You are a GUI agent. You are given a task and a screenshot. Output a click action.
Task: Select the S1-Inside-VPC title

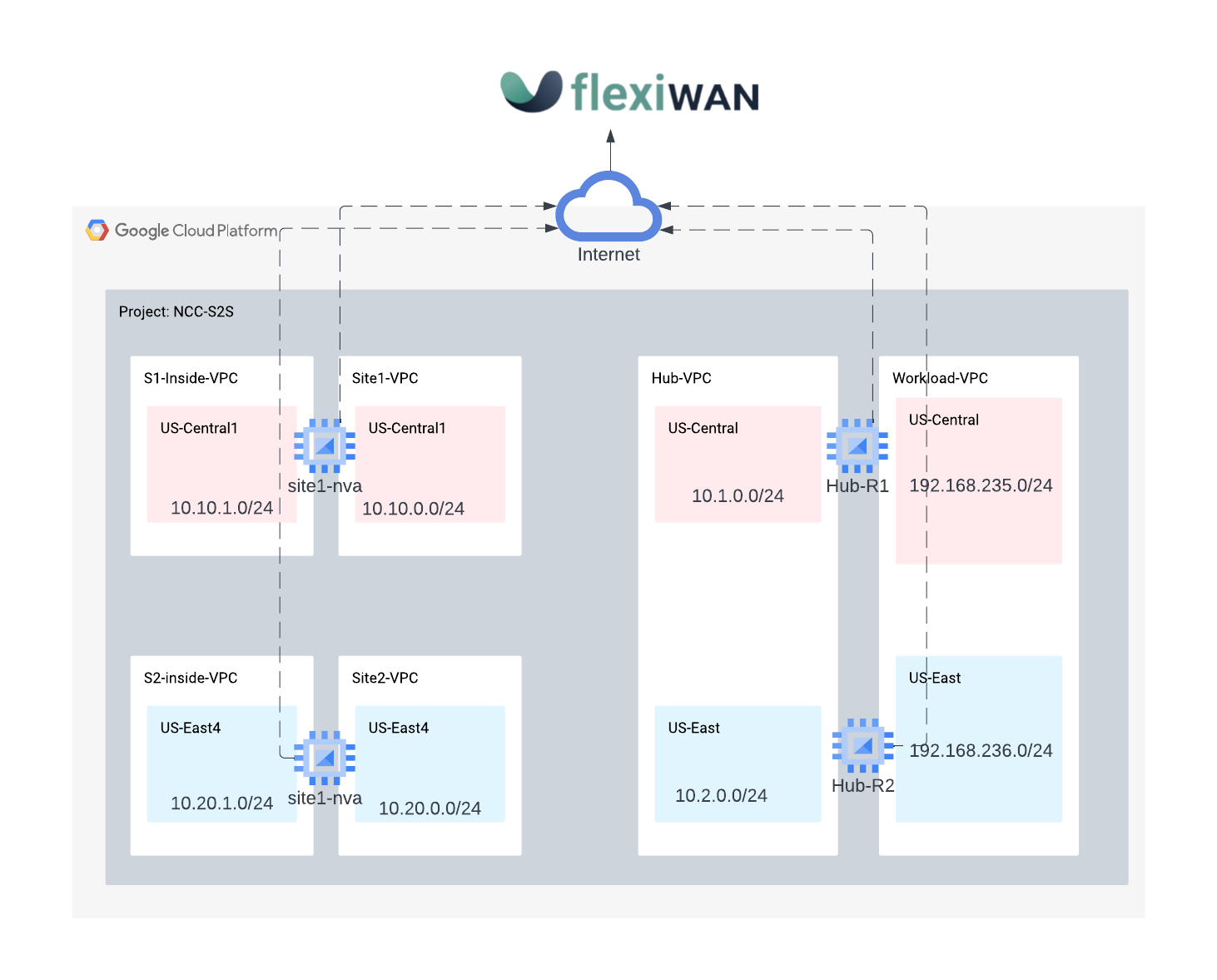pyautogui.click(x=191, y=378)
